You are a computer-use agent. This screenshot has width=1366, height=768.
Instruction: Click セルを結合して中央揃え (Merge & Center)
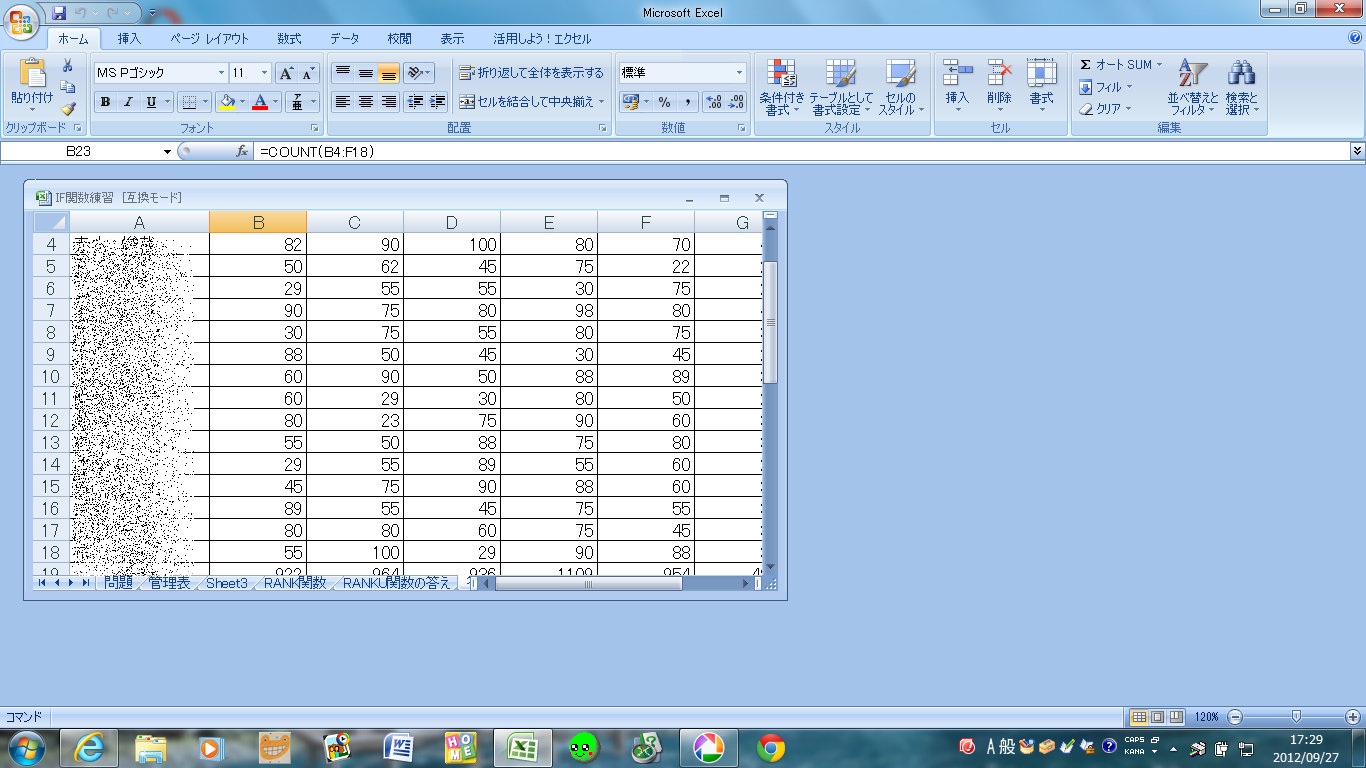(x=531, y=102)
